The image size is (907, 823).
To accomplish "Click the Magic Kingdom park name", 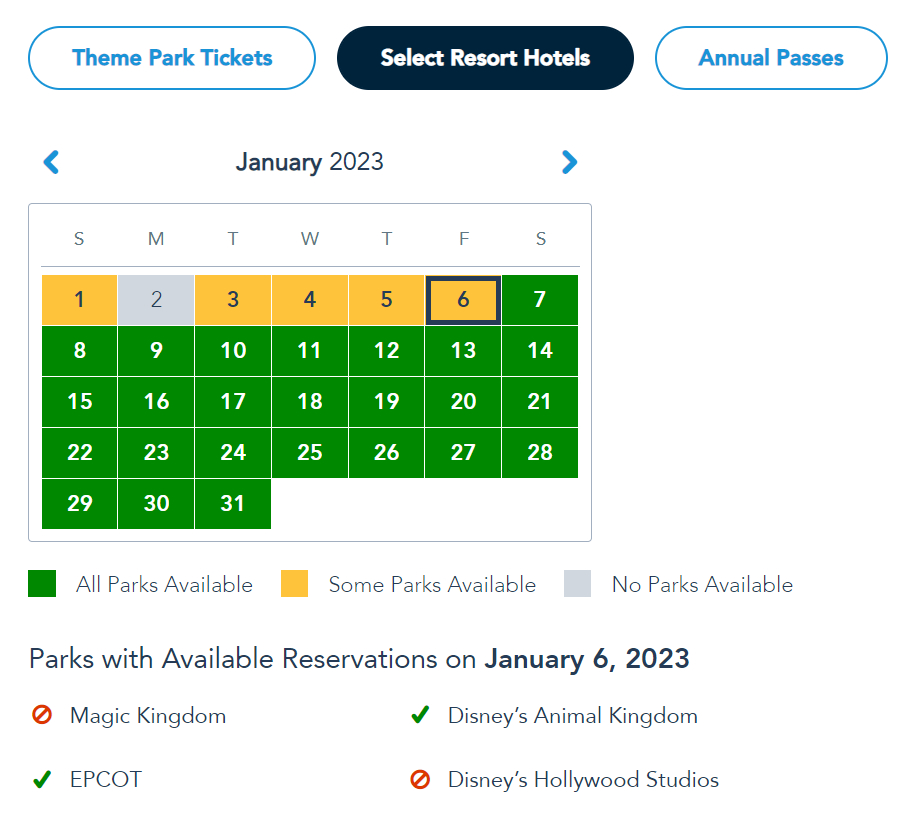I will click(x=148, y=716).
